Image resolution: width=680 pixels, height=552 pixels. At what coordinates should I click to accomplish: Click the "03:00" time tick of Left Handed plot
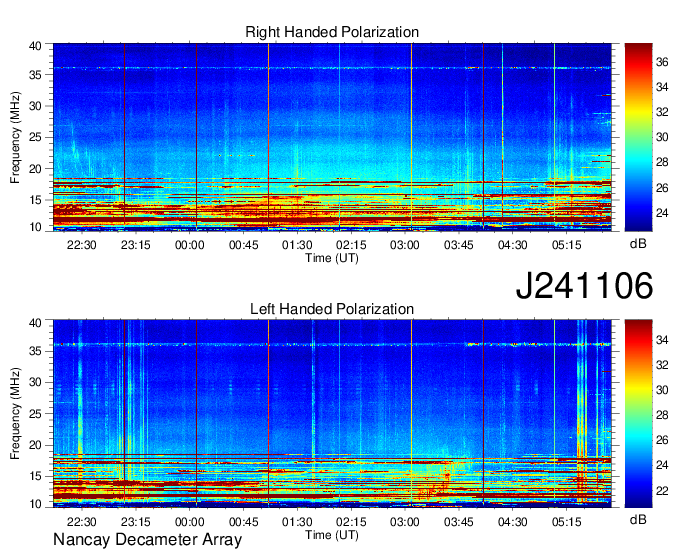(x=405, y=522)
